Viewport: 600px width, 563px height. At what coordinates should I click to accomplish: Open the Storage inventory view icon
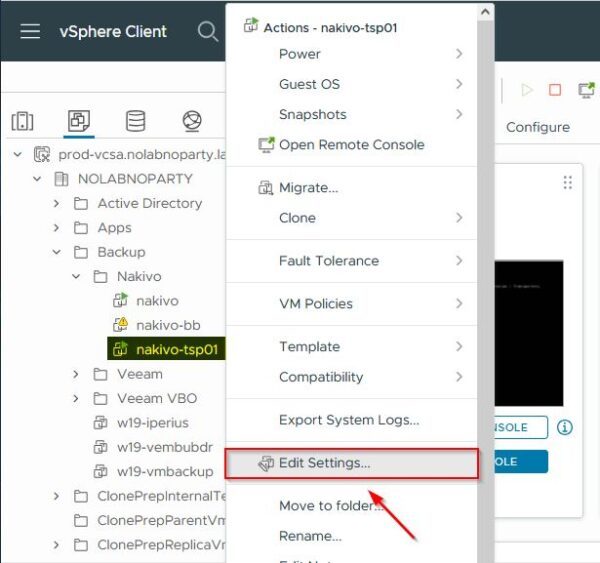[x=135, y=121]
